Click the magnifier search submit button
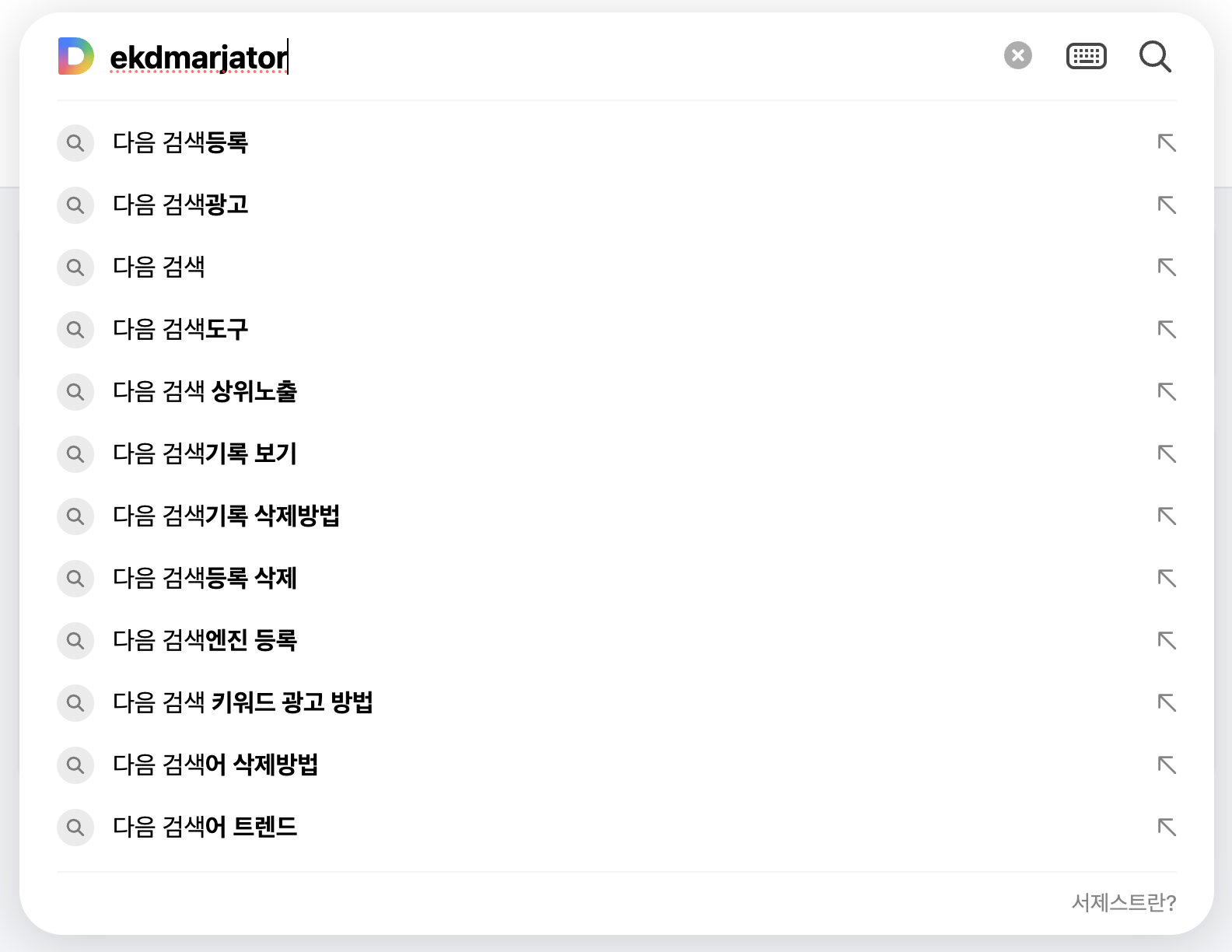This screenshot has width=1232, height=952. [1155, 56]
